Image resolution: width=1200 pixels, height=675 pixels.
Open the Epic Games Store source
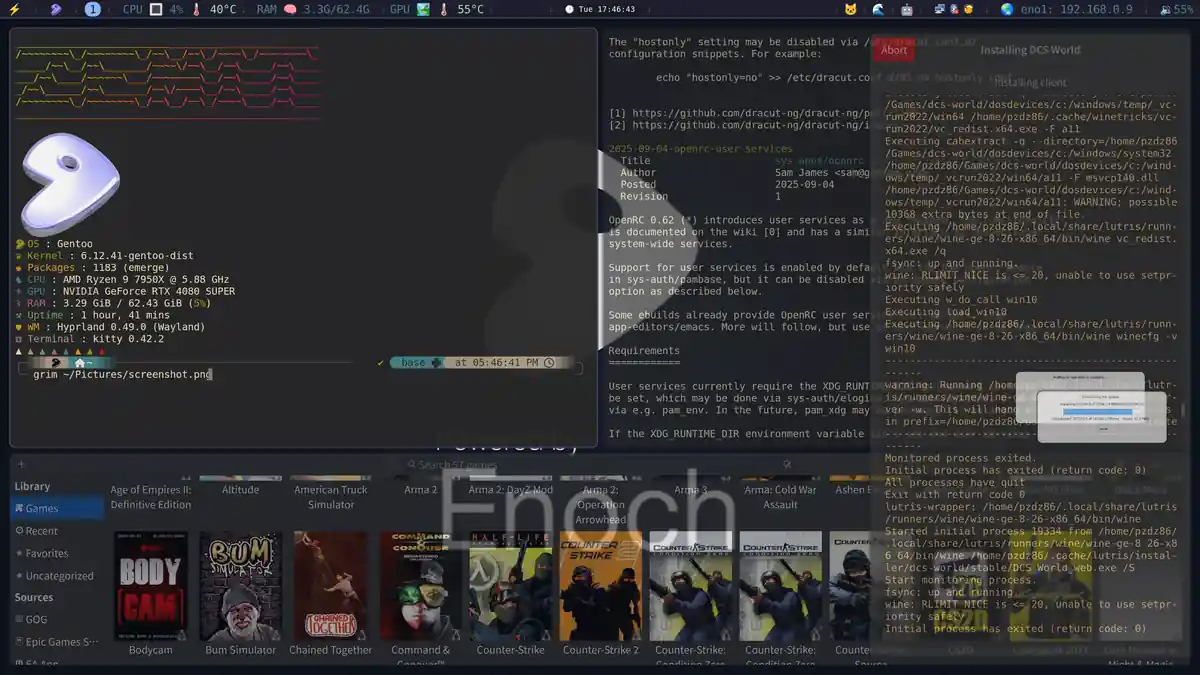[x=61, y=642]
